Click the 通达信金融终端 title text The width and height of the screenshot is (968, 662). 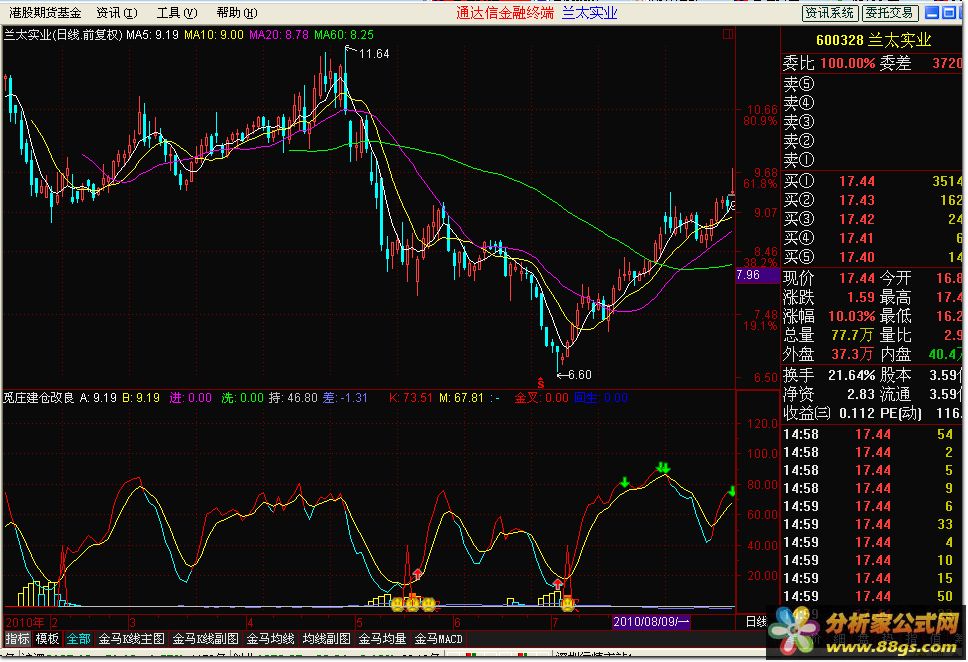click(x=505, y=13)
